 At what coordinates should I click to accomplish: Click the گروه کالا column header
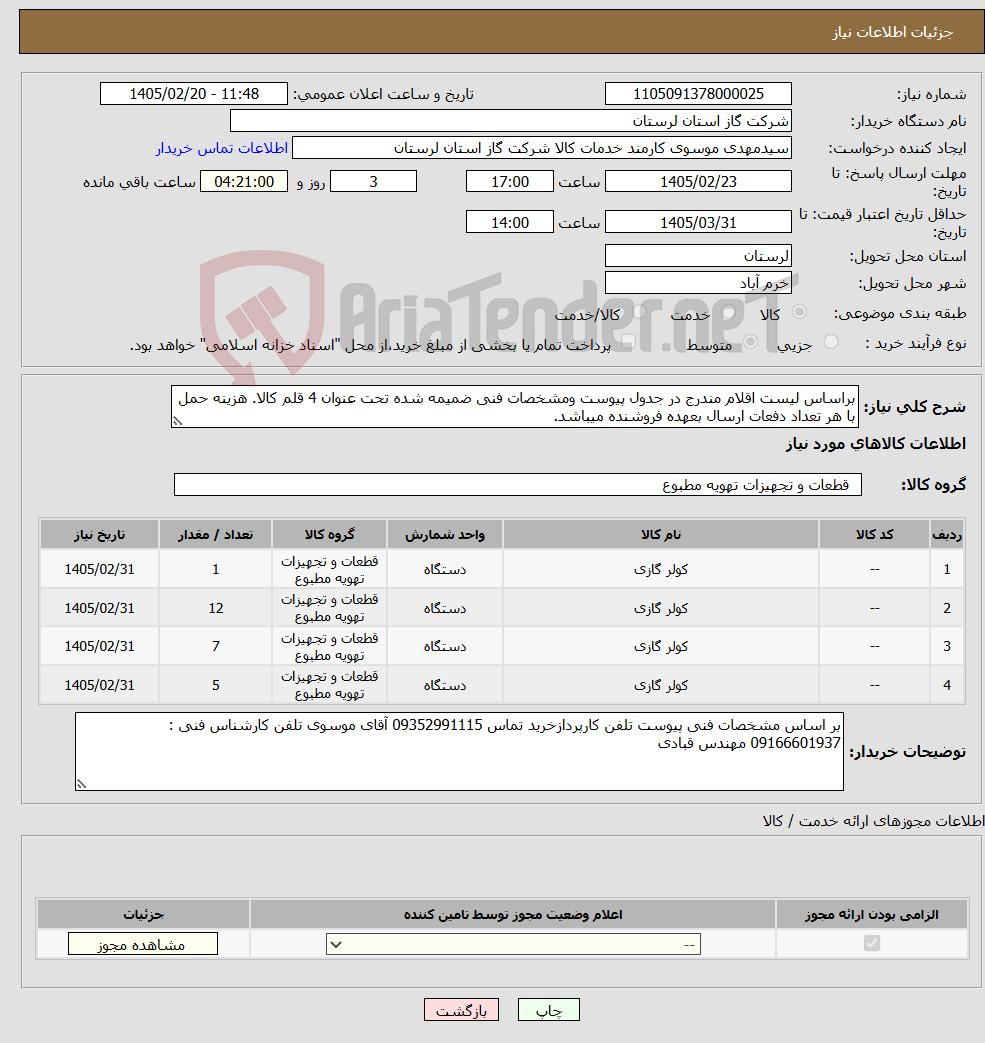[x=329, y=534]
